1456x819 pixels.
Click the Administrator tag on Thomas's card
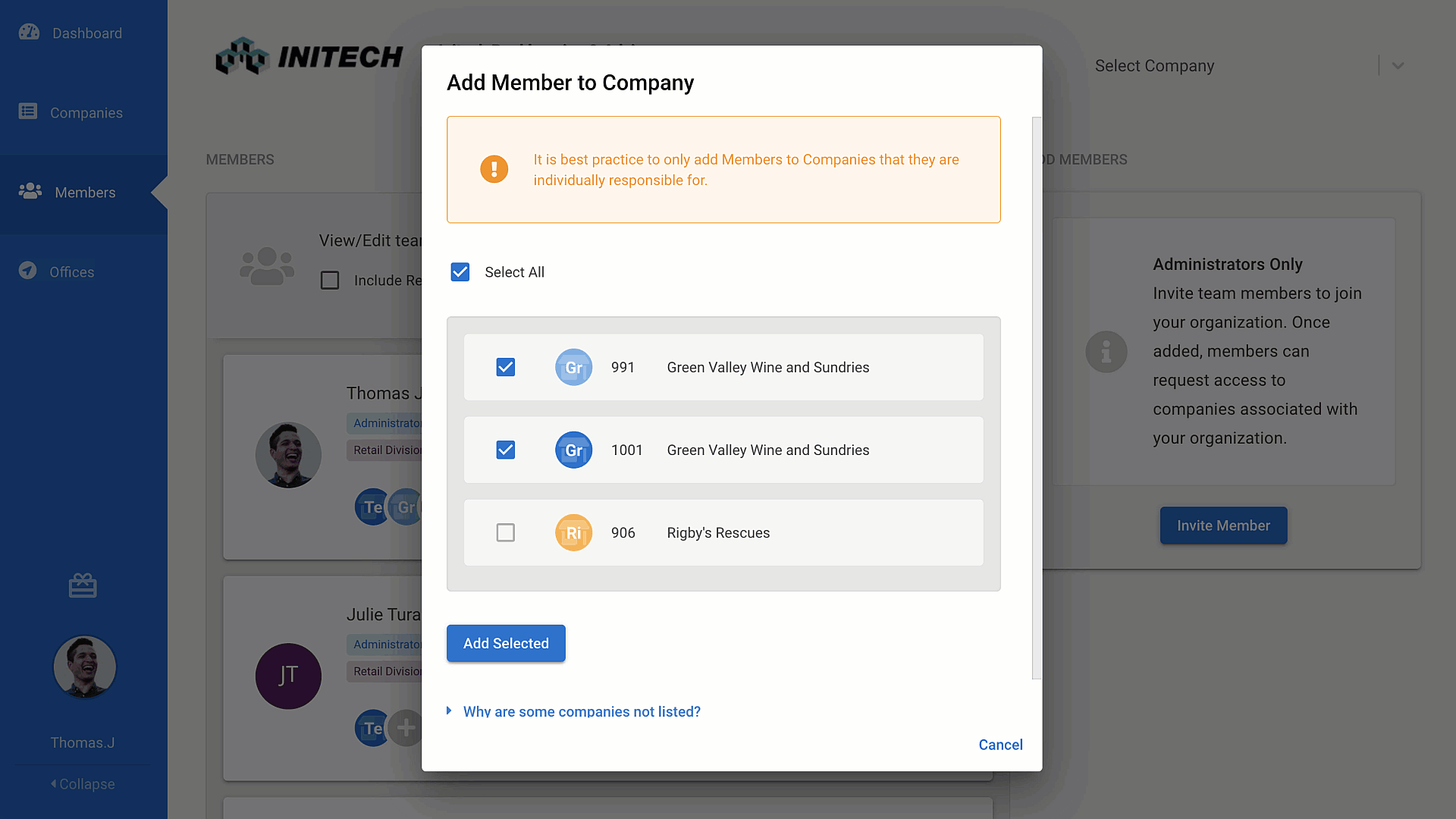385,423
